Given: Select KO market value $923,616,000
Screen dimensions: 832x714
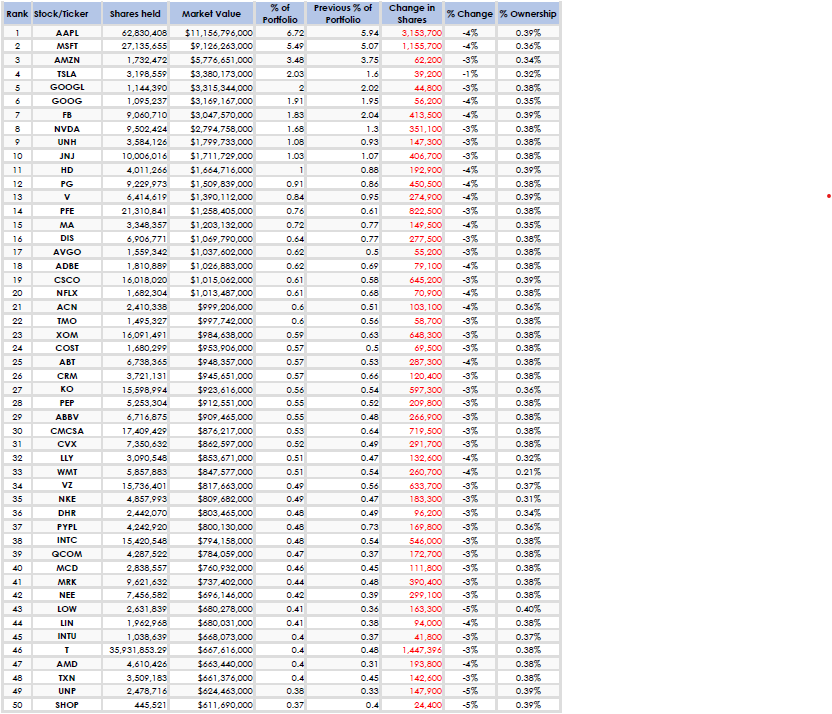Looking at the screenshot, I should pyautogui.click(x=211, y=389).
